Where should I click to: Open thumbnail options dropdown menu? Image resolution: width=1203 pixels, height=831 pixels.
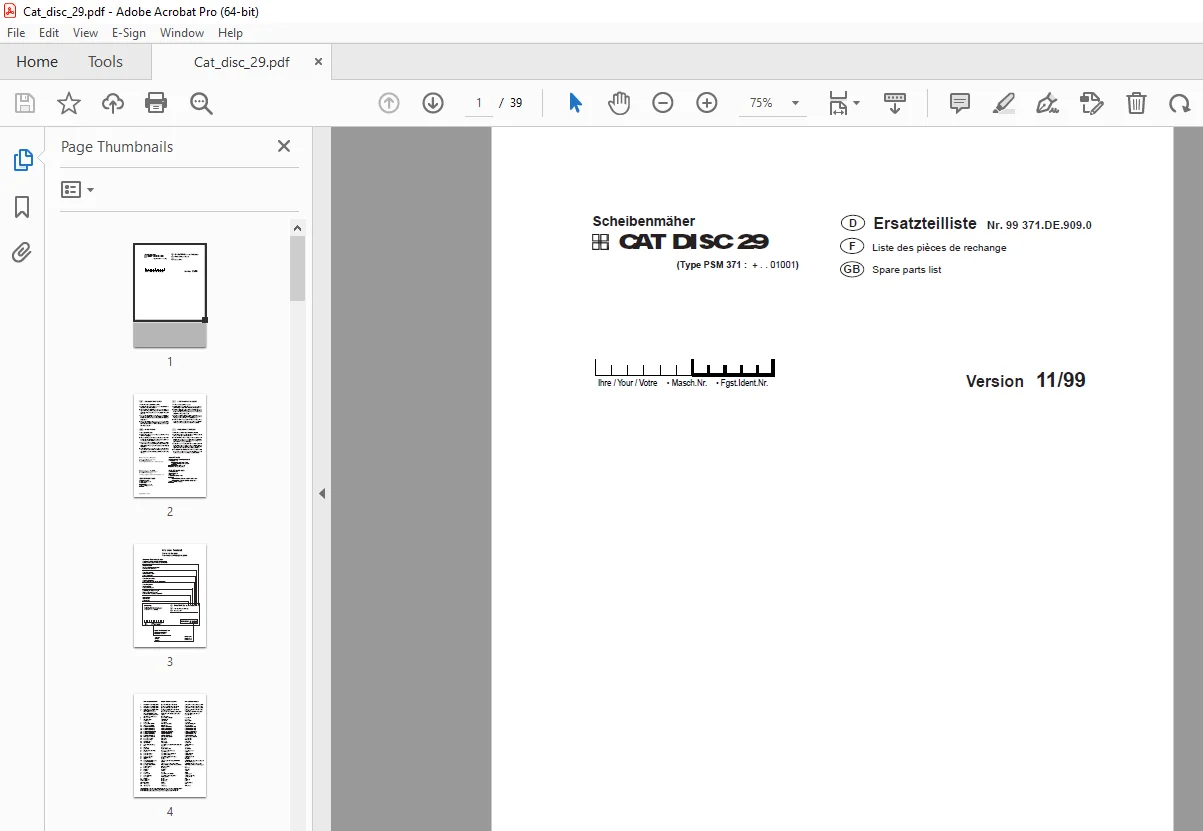77,189
